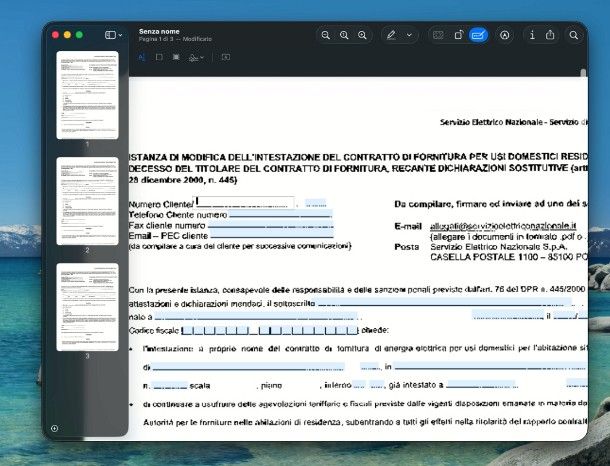610x466 pixels.
Task: Click the field following 'n.' before scala
Action: 170,385
